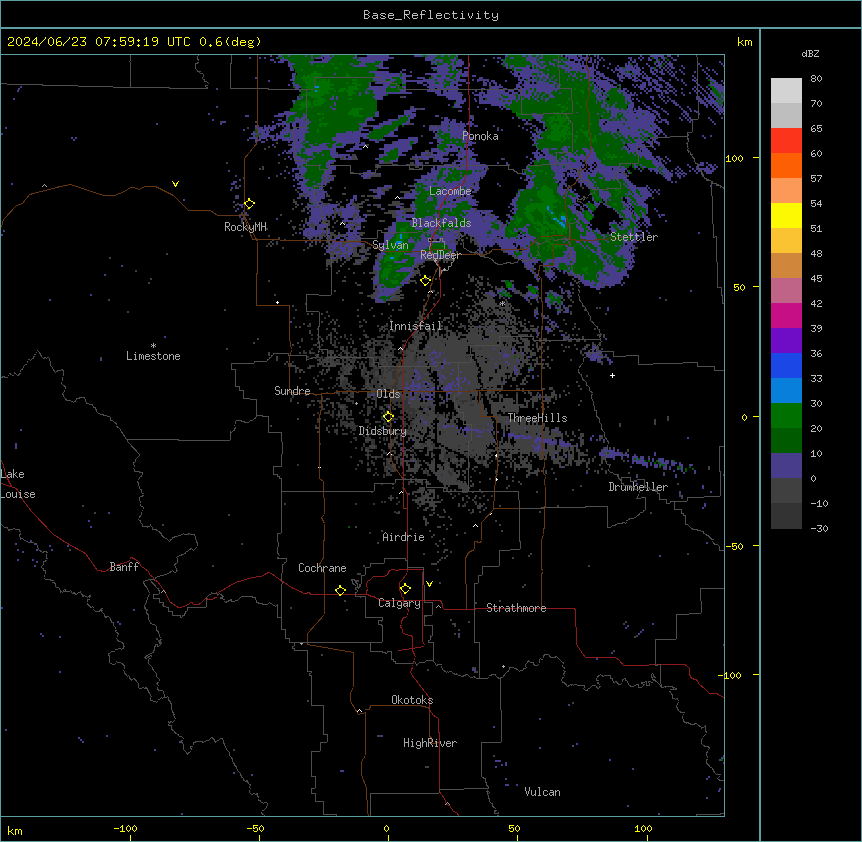This screenshot has height=842, width=862.
Task: Select the Didsbury label
Action: (383, 431)
